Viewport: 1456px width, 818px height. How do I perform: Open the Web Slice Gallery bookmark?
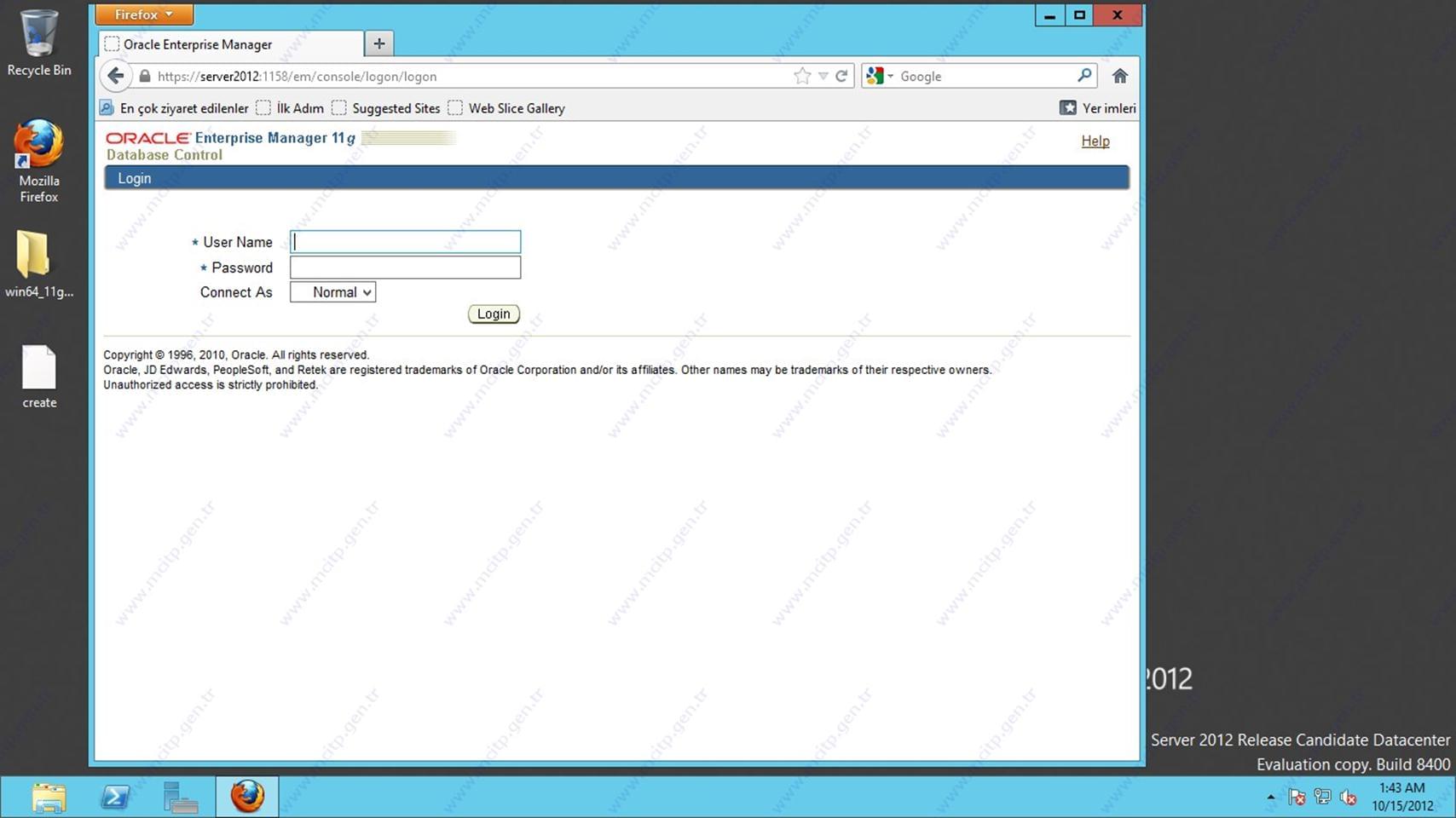click(506, 108)
